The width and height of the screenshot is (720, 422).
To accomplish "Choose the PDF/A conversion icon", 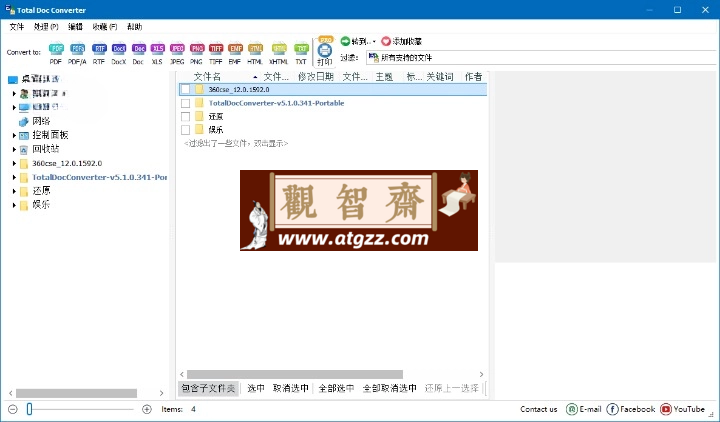I will tap(77, 49).
